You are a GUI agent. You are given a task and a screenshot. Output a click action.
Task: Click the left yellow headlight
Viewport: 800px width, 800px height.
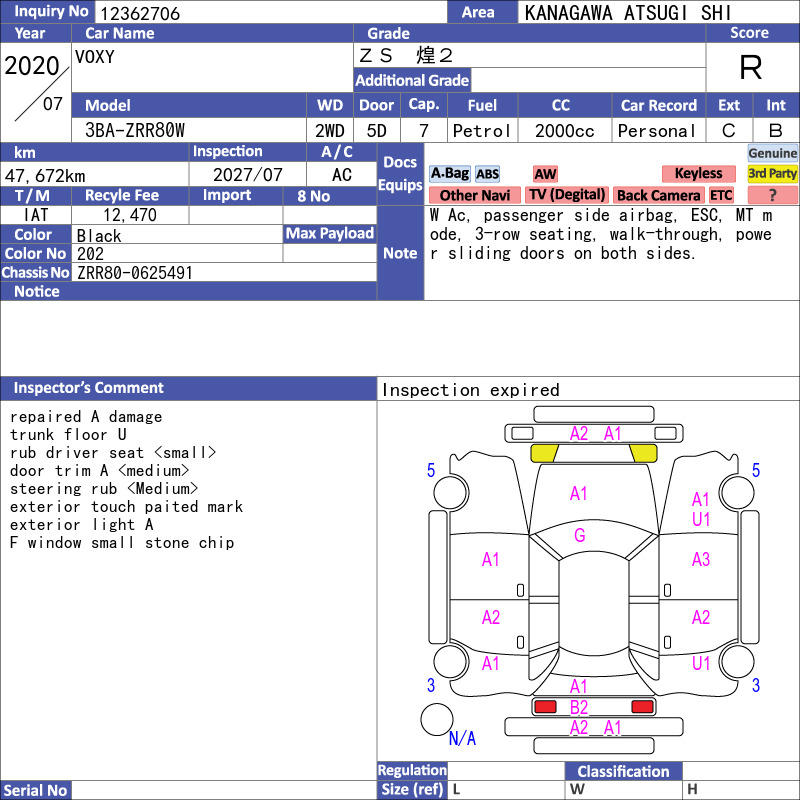[x=544, y=453]
